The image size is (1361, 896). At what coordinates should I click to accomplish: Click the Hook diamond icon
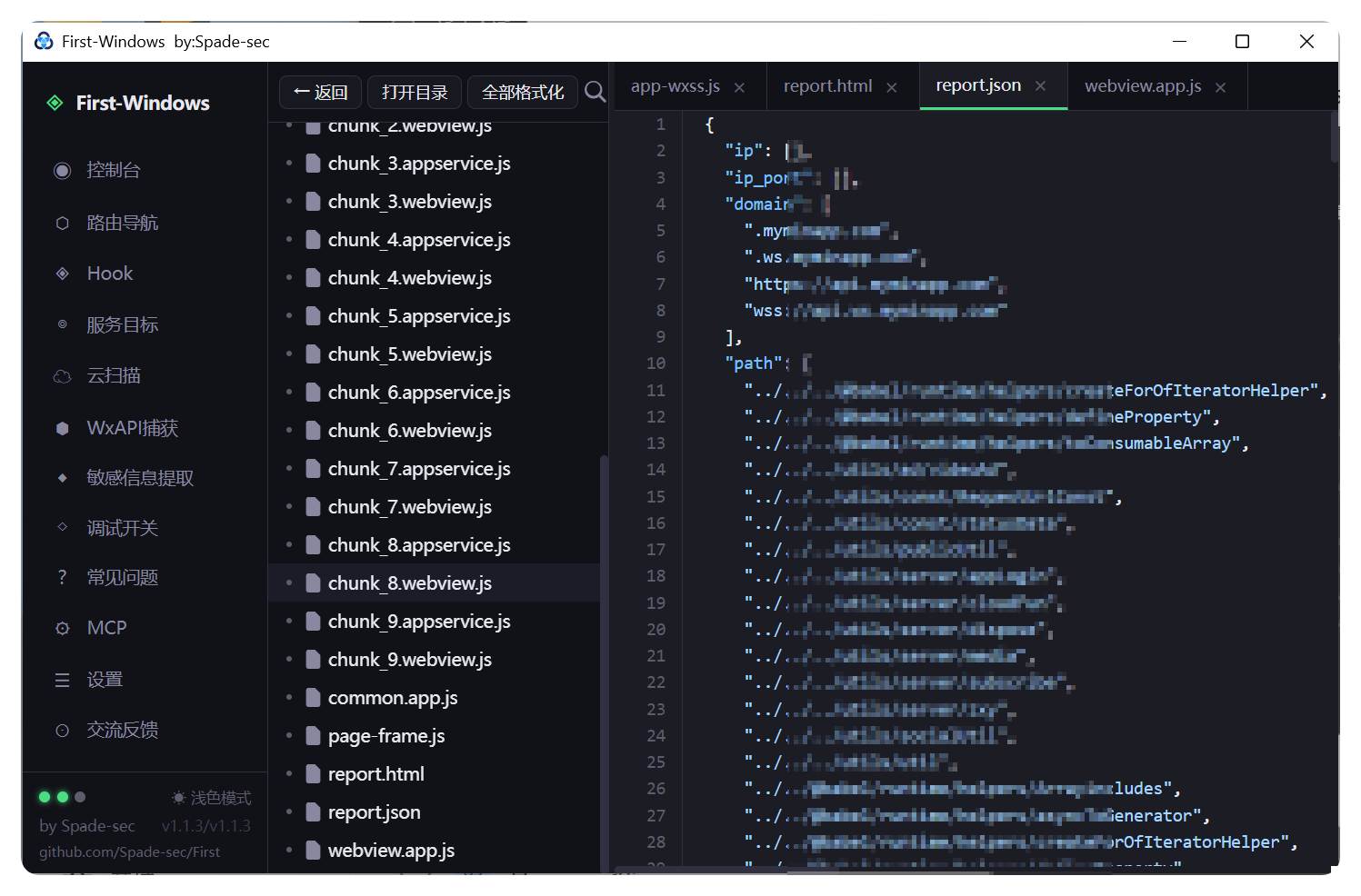(x=62, y=274)
